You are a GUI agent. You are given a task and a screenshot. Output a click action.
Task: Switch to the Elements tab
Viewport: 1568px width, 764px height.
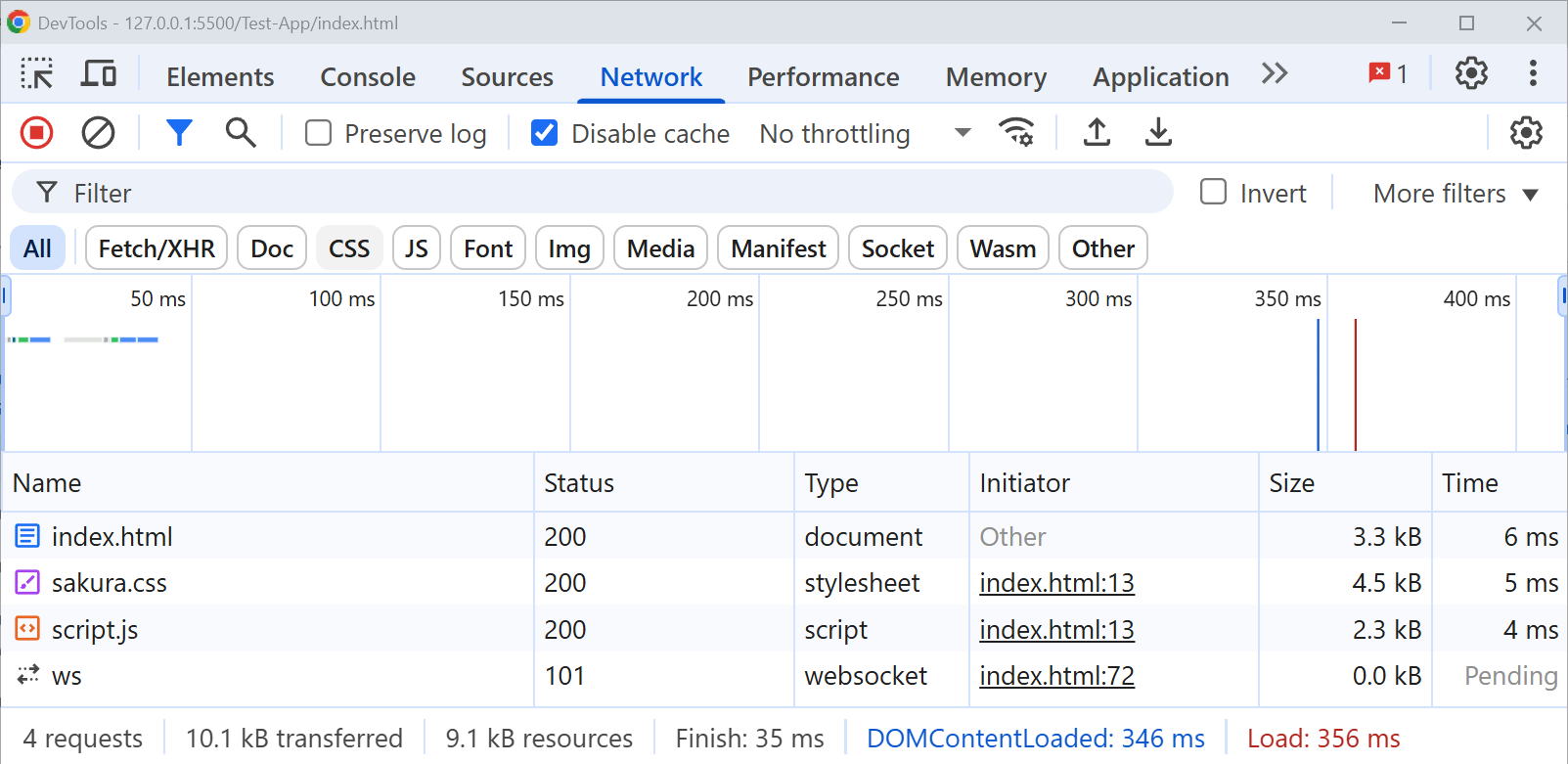click(220, 77)
